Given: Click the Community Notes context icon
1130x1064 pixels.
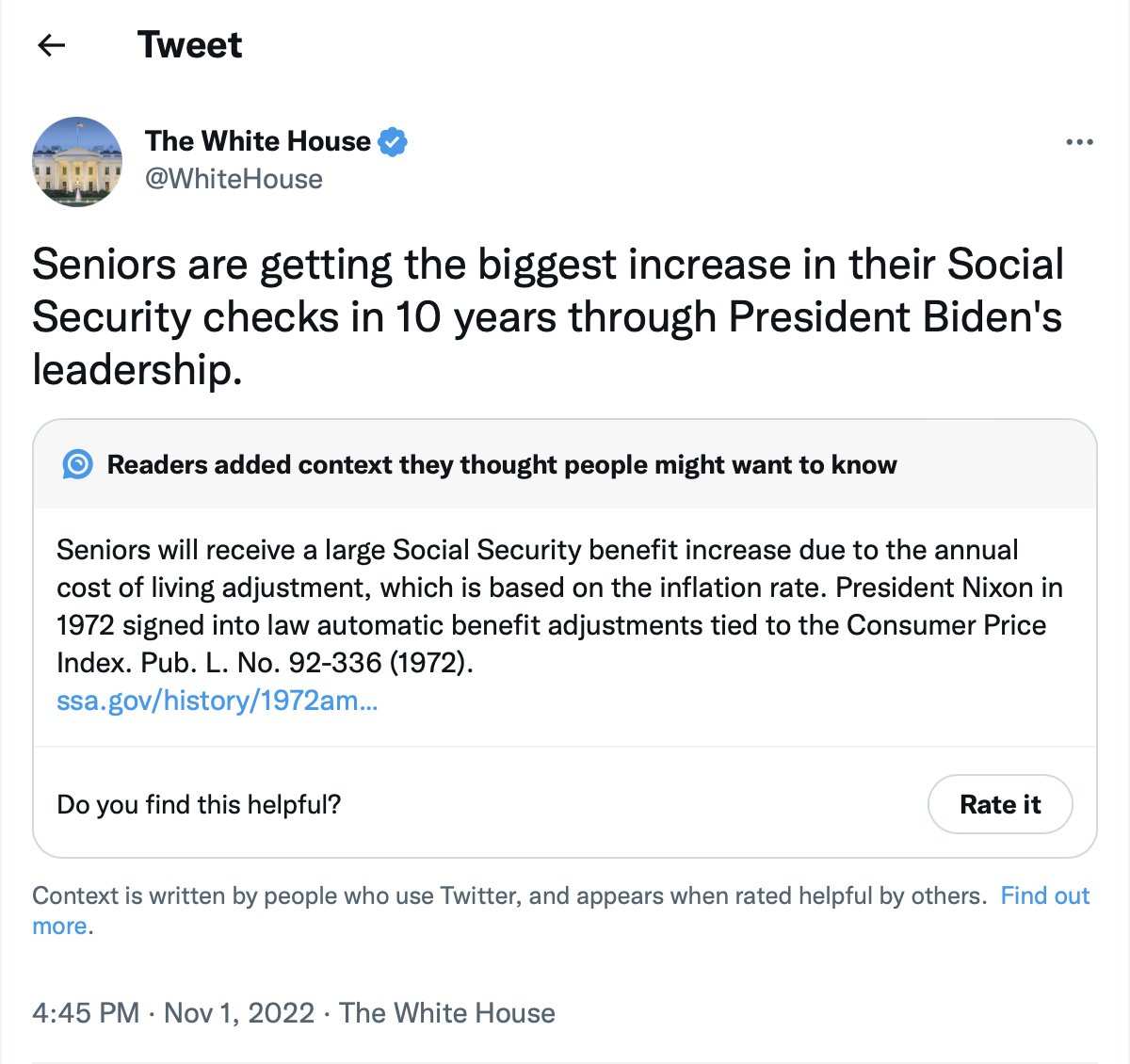Looking at the screenshot, I should (x=77, y=464).
